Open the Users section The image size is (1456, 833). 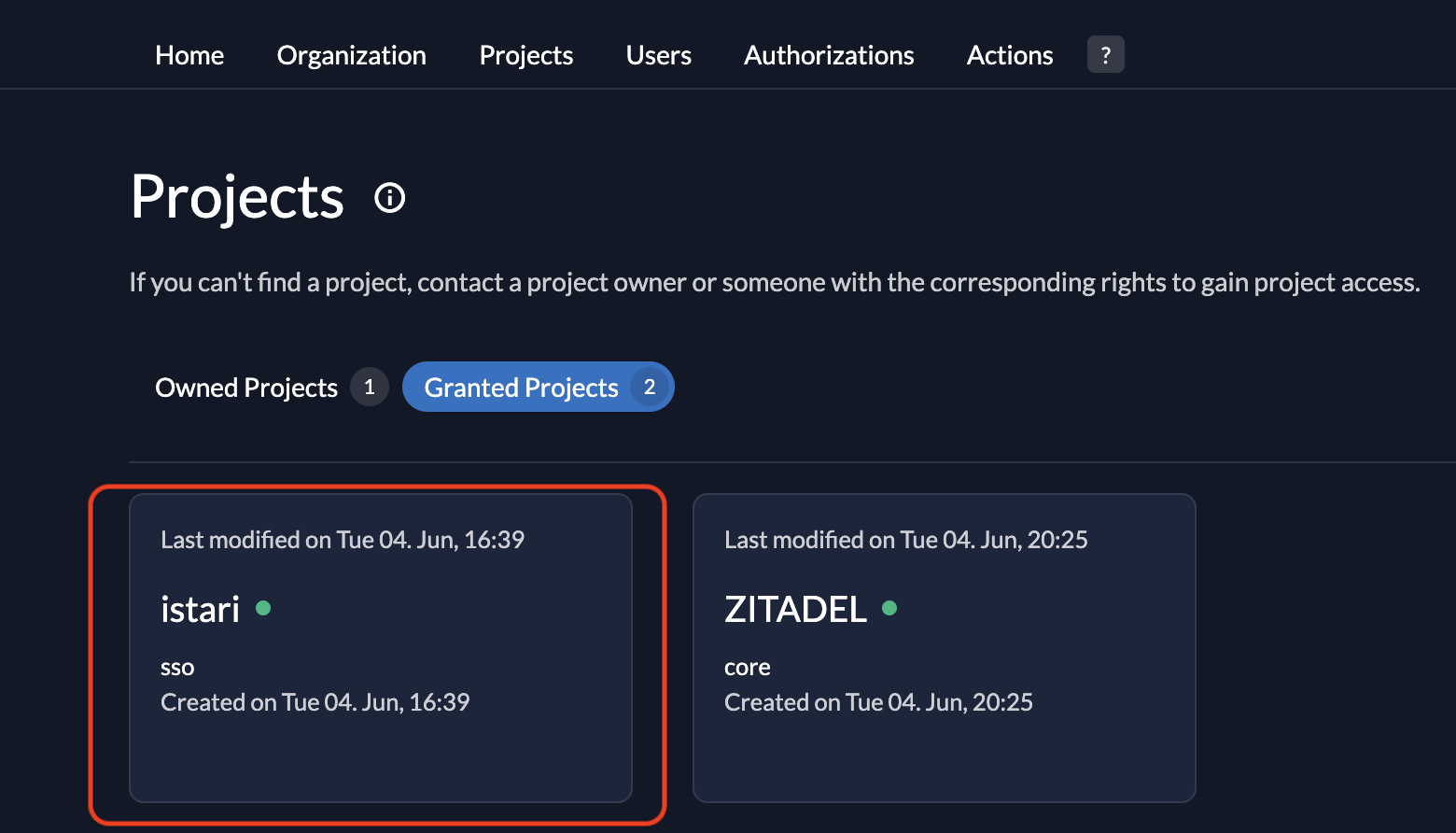point(658,55)
